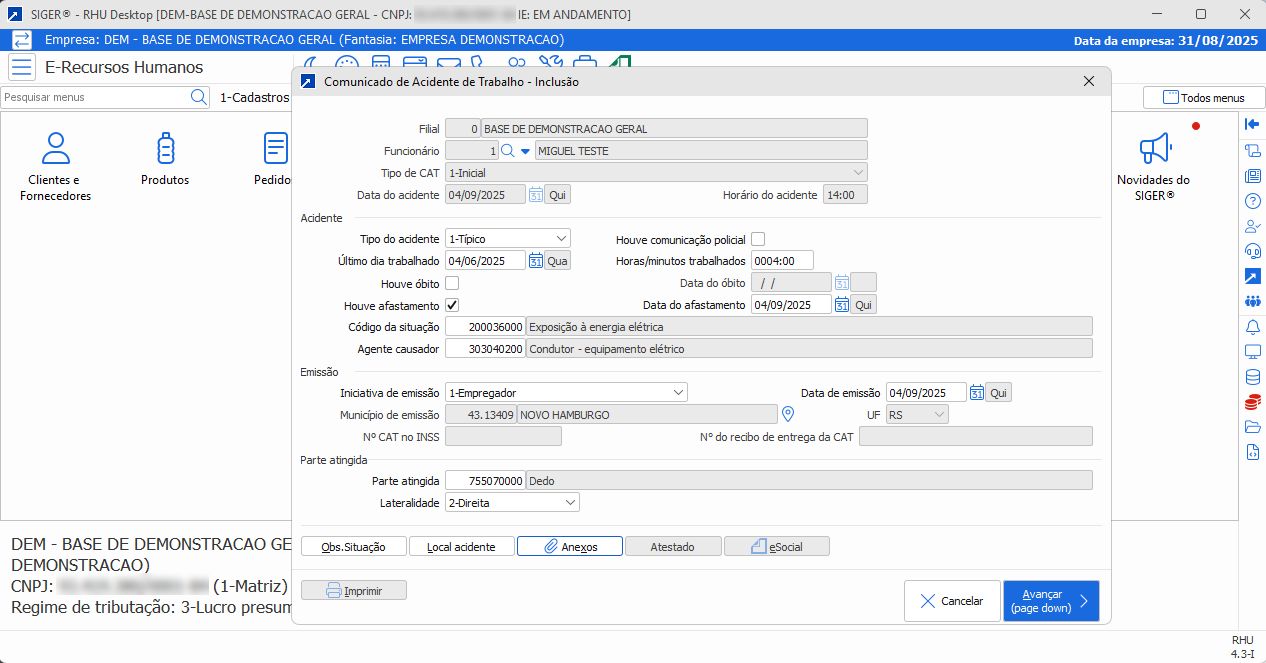The height and width of the screenshot is (663, 1266).
Task: Click the Avançar (page down) button
Action: tap(1050, 601)
